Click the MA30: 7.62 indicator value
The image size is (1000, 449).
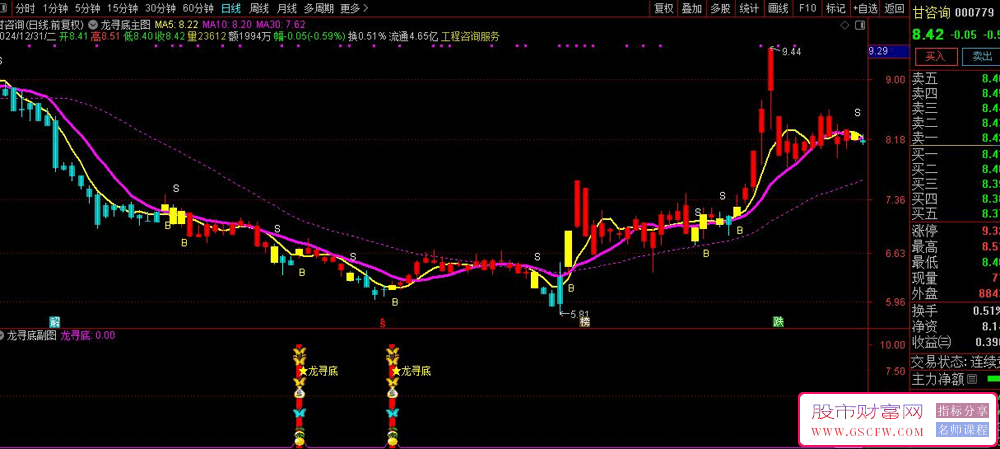281,24
